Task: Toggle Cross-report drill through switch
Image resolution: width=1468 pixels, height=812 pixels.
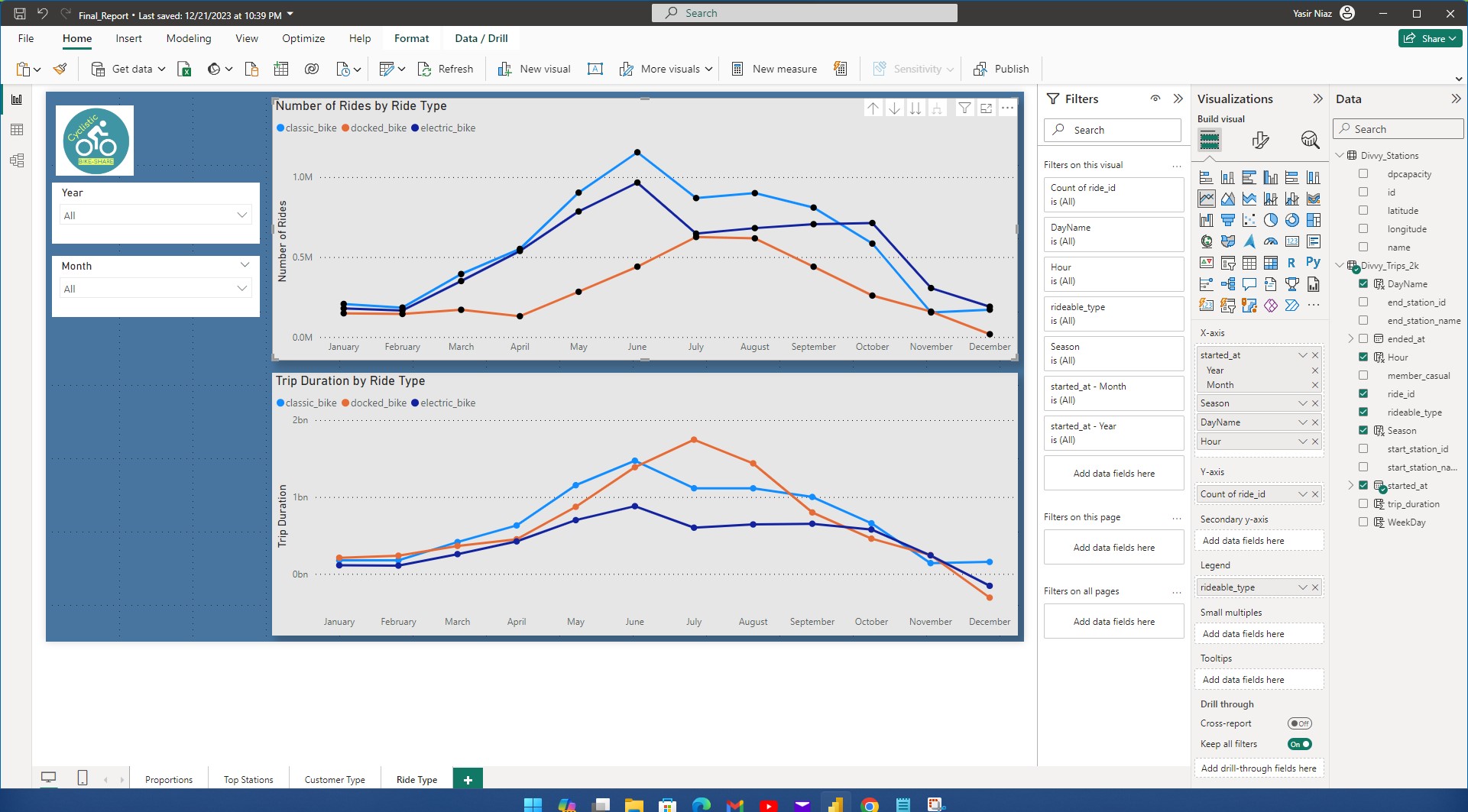Action: [1299, 723]
